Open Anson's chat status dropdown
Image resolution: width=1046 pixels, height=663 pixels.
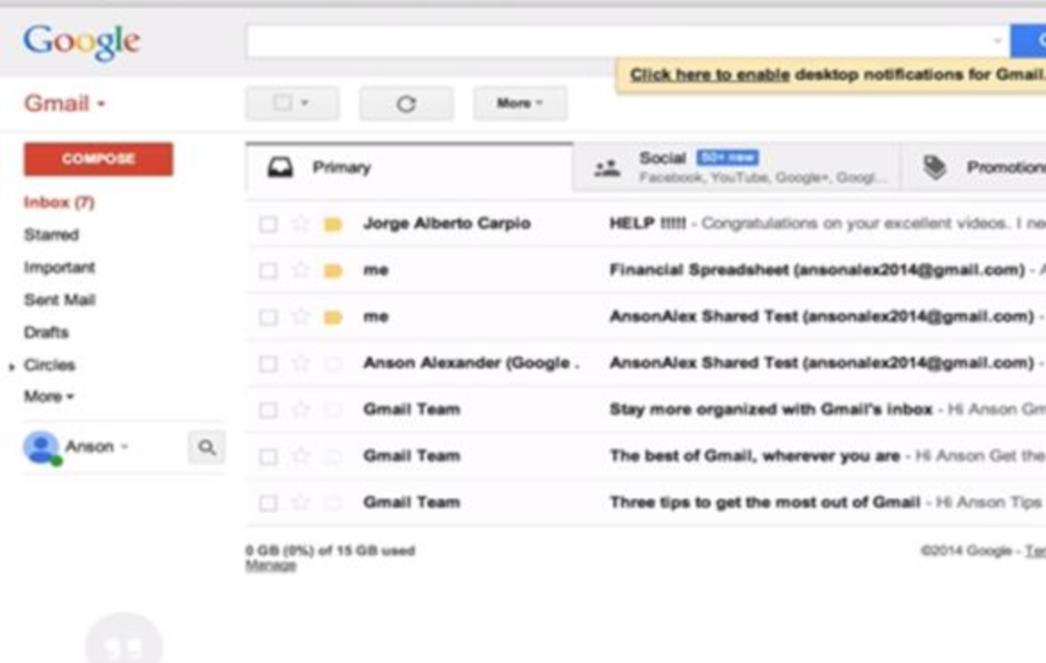[x=124, y=447]
